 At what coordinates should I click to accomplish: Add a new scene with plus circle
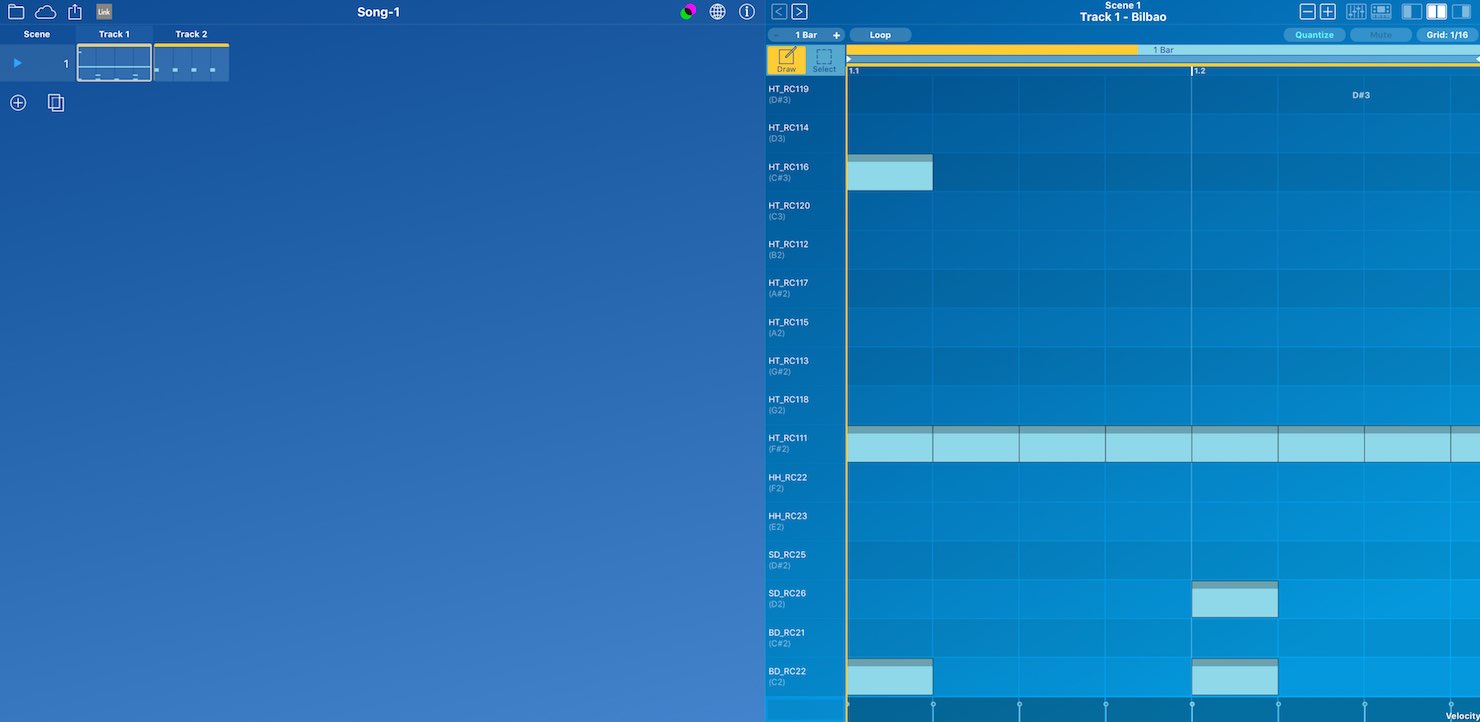(18, 102)
